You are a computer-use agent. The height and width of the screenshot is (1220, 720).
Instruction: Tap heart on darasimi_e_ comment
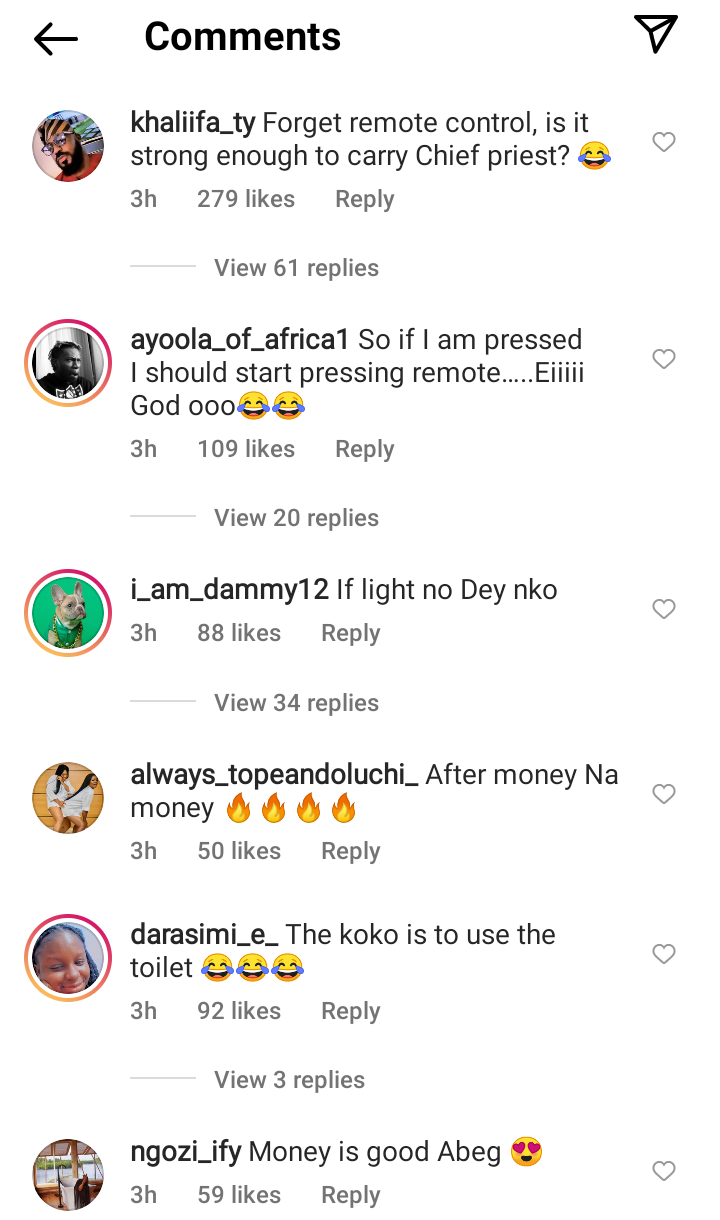pos(664,954)
